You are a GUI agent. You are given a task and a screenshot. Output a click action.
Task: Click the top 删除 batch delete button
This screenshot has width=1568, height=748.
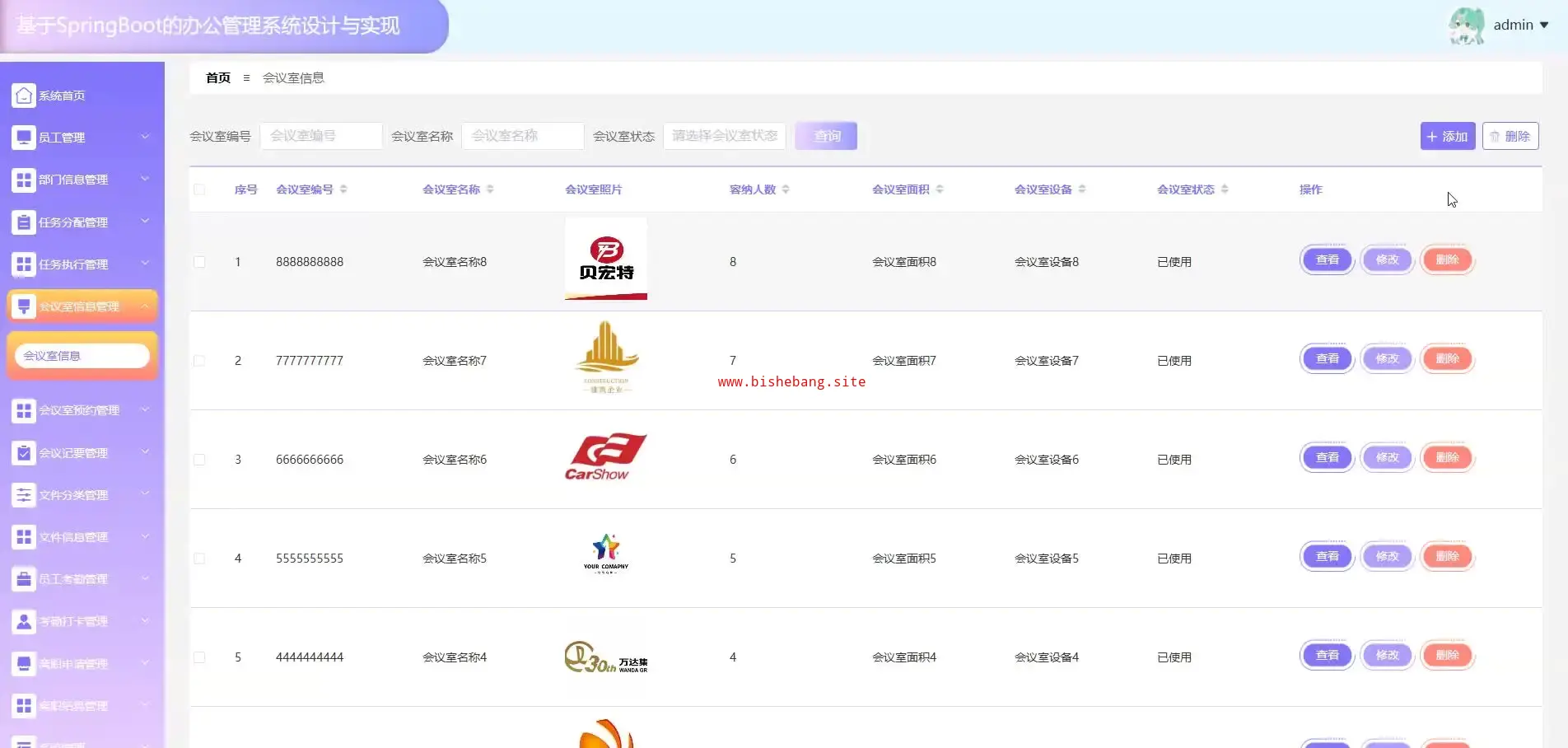tap(1510, 136)
